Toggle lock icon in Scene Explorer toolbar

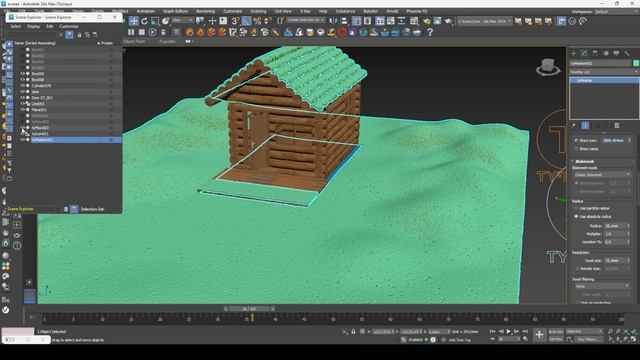(x=79, y=35)
